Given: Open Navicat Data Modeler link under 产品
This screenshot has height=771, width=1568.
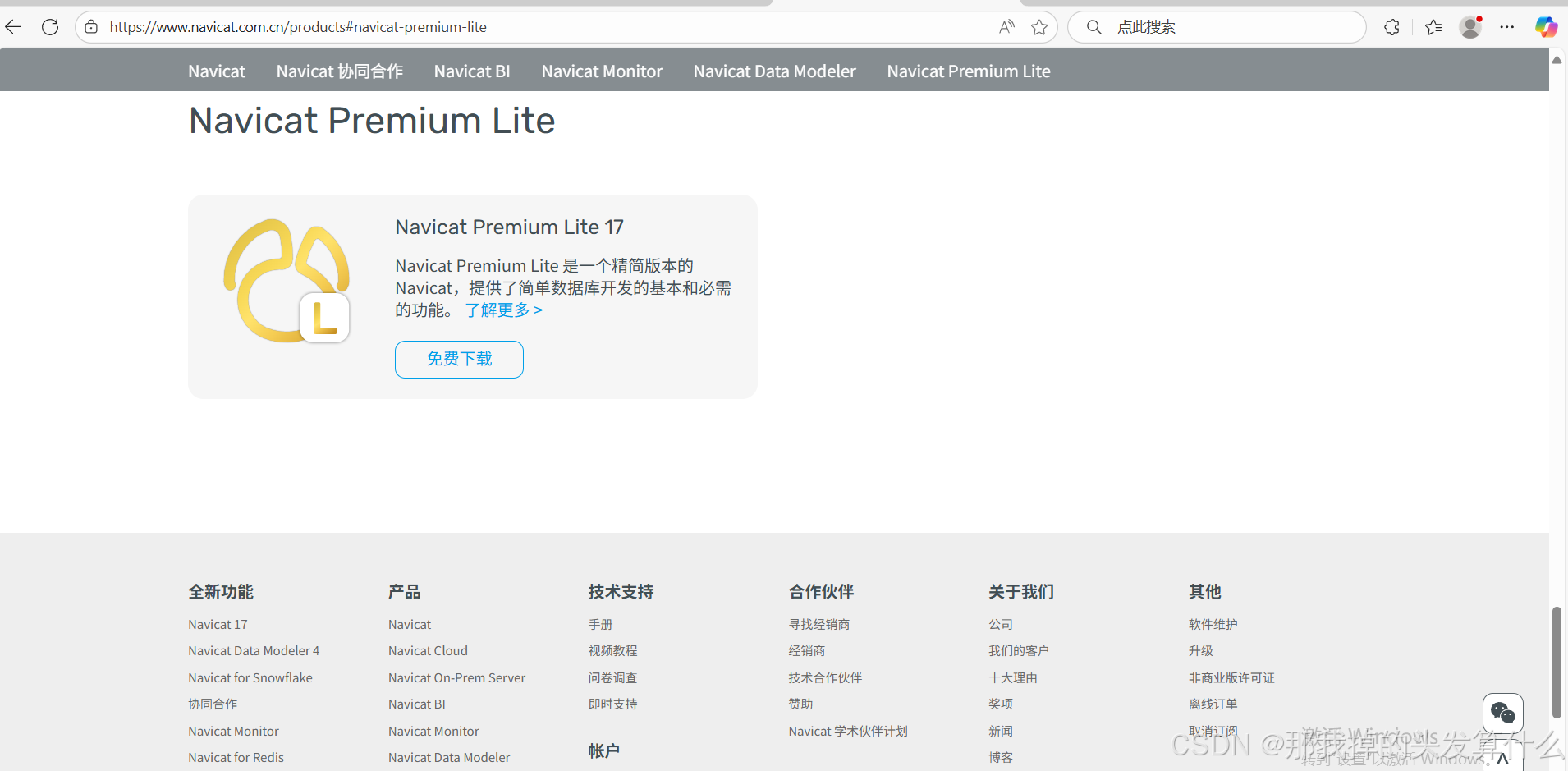Looking at the screenshot, I should coord(449,758).
